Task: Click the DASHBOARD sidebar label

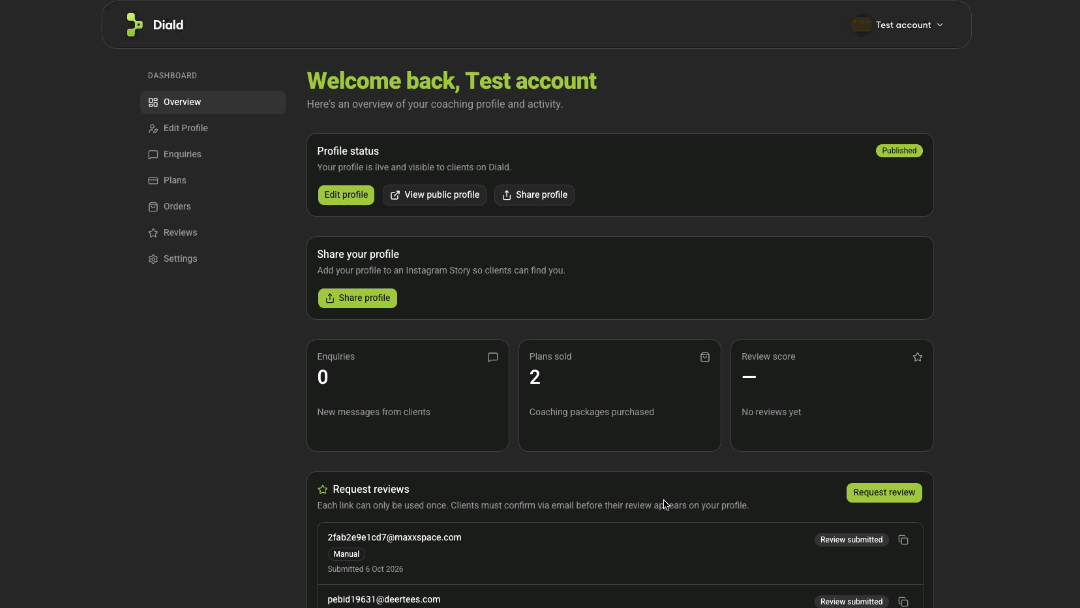Action: 172,76
